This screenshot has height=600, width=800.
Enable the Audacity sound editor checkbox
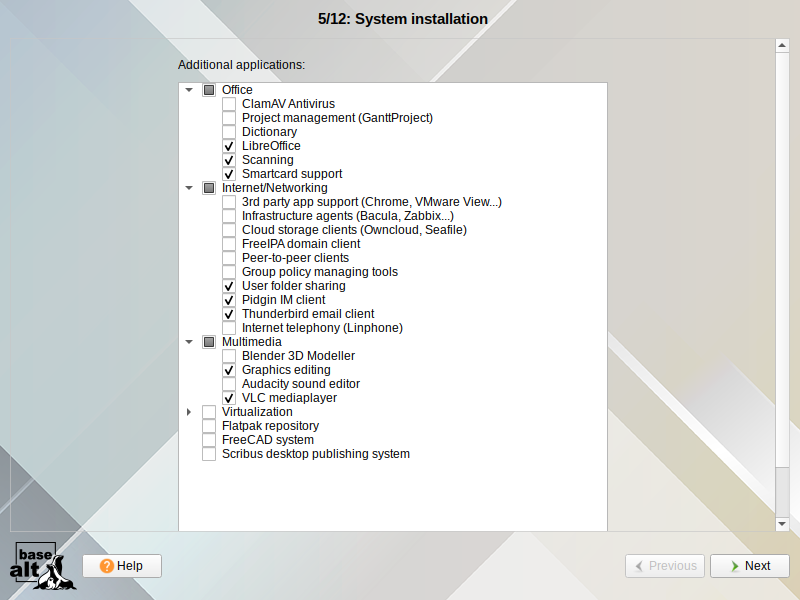click(229, 384)
